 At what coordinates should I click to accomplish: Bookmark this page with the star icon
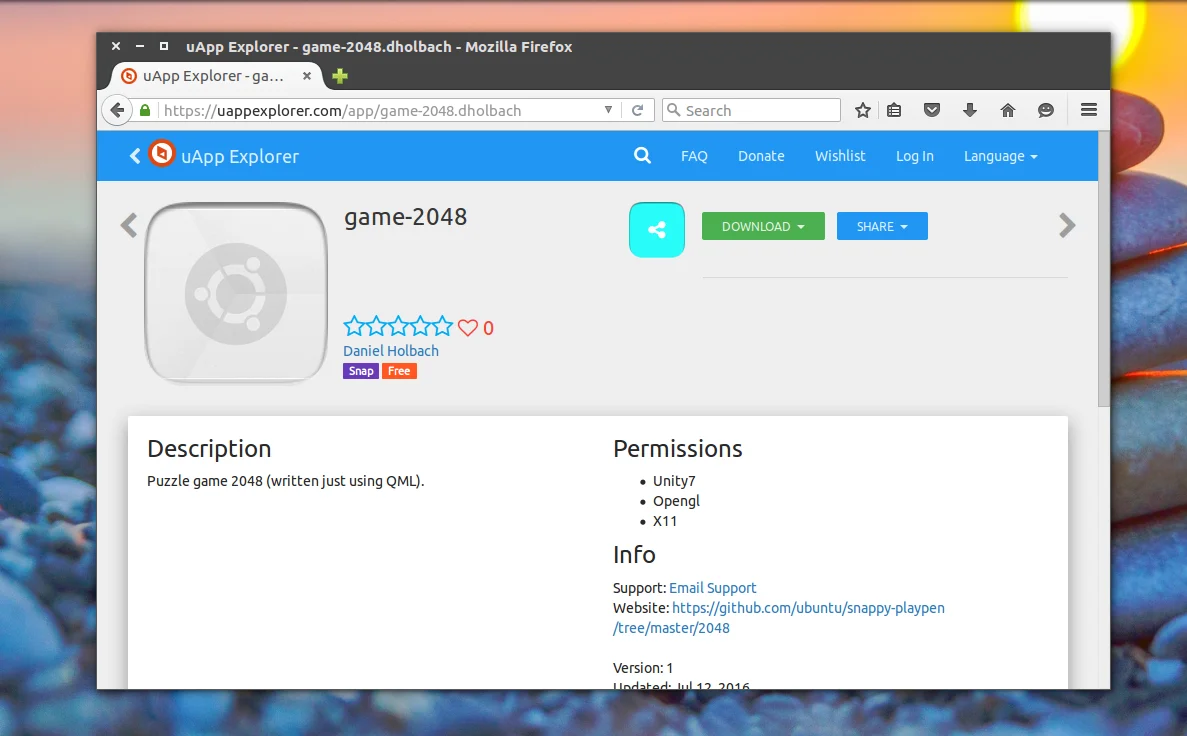coord(862,111)
